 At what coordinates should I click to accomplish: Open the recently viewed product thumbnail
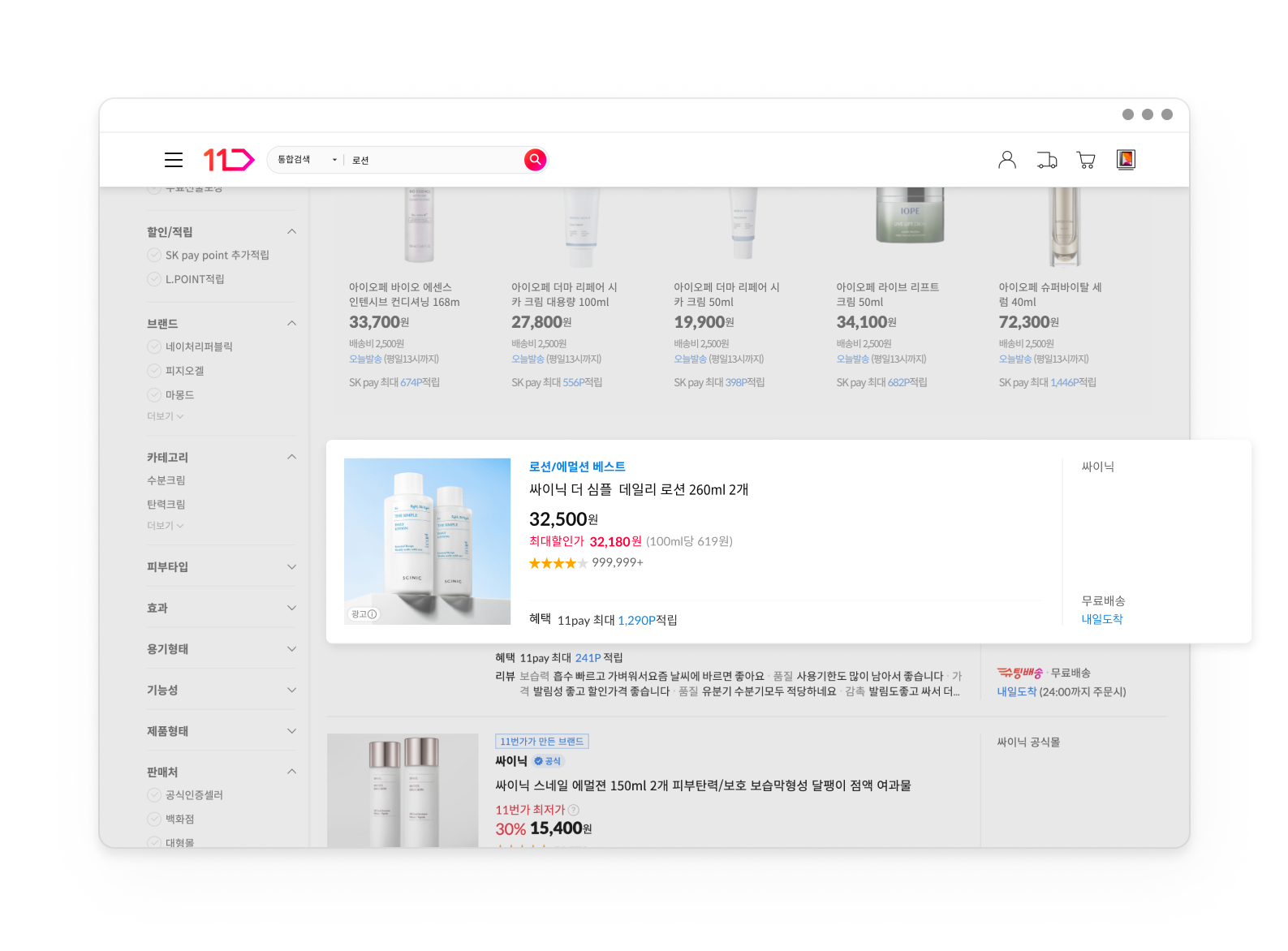point(1126,160)
